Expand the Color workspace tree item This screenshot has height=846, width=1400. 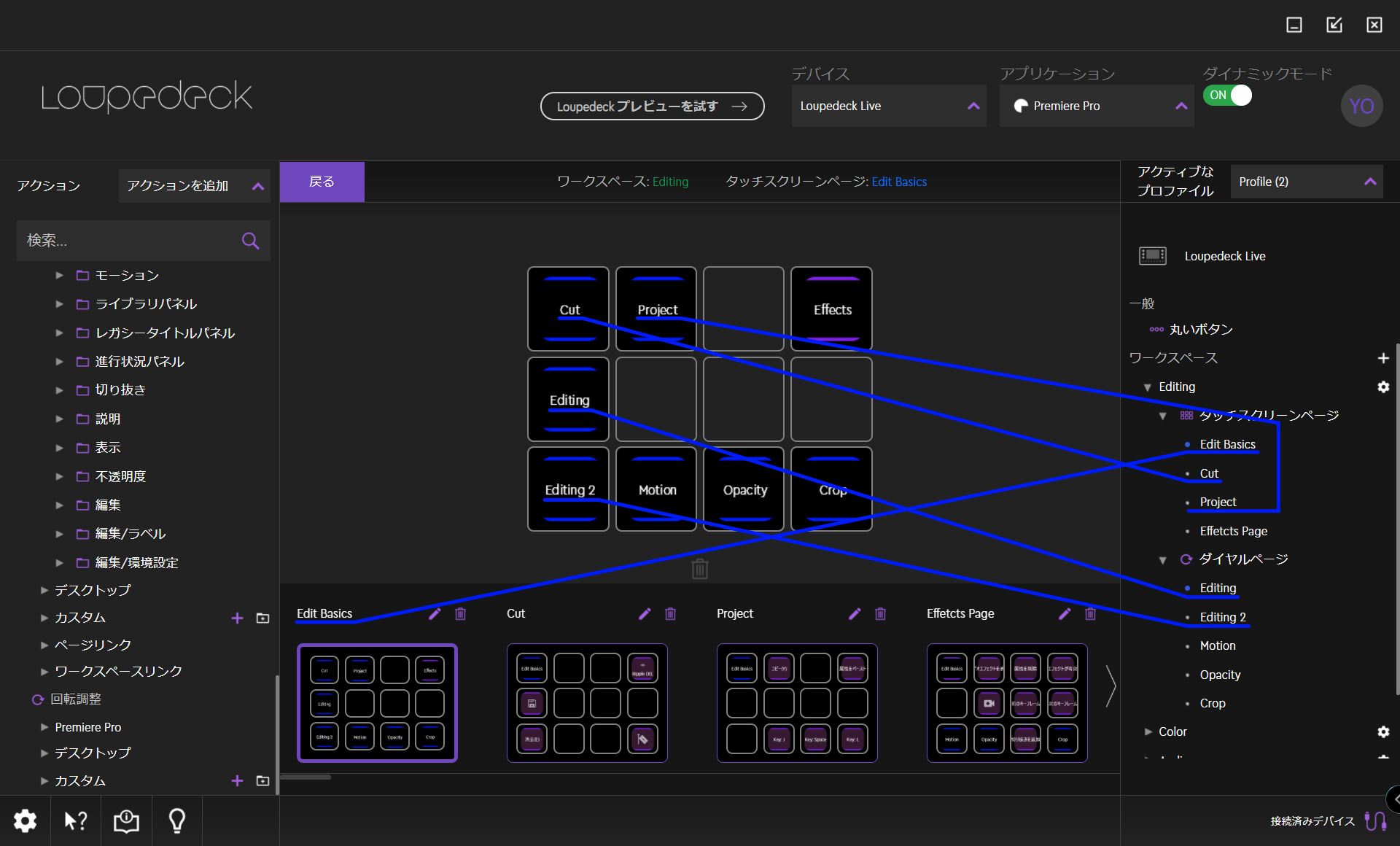(1148, 731)
